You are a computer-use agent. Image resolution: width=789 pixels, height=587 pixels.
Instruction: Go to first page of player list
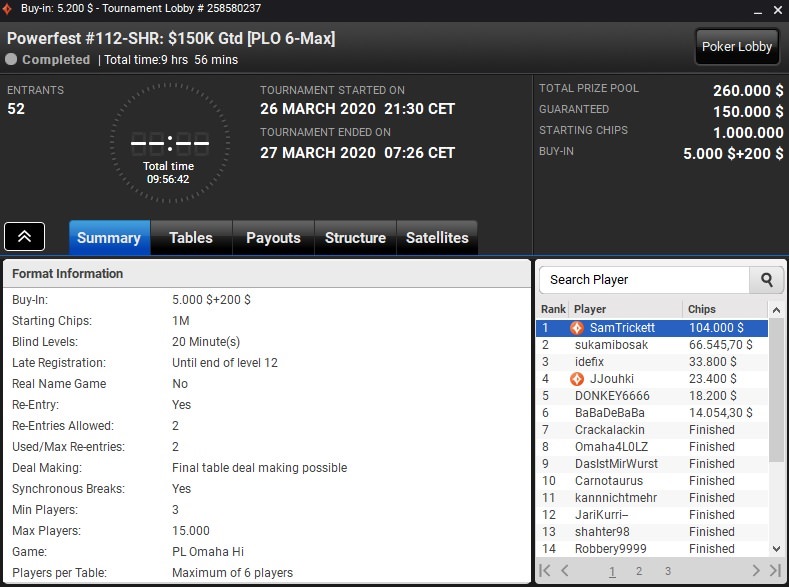coord(544,570)
